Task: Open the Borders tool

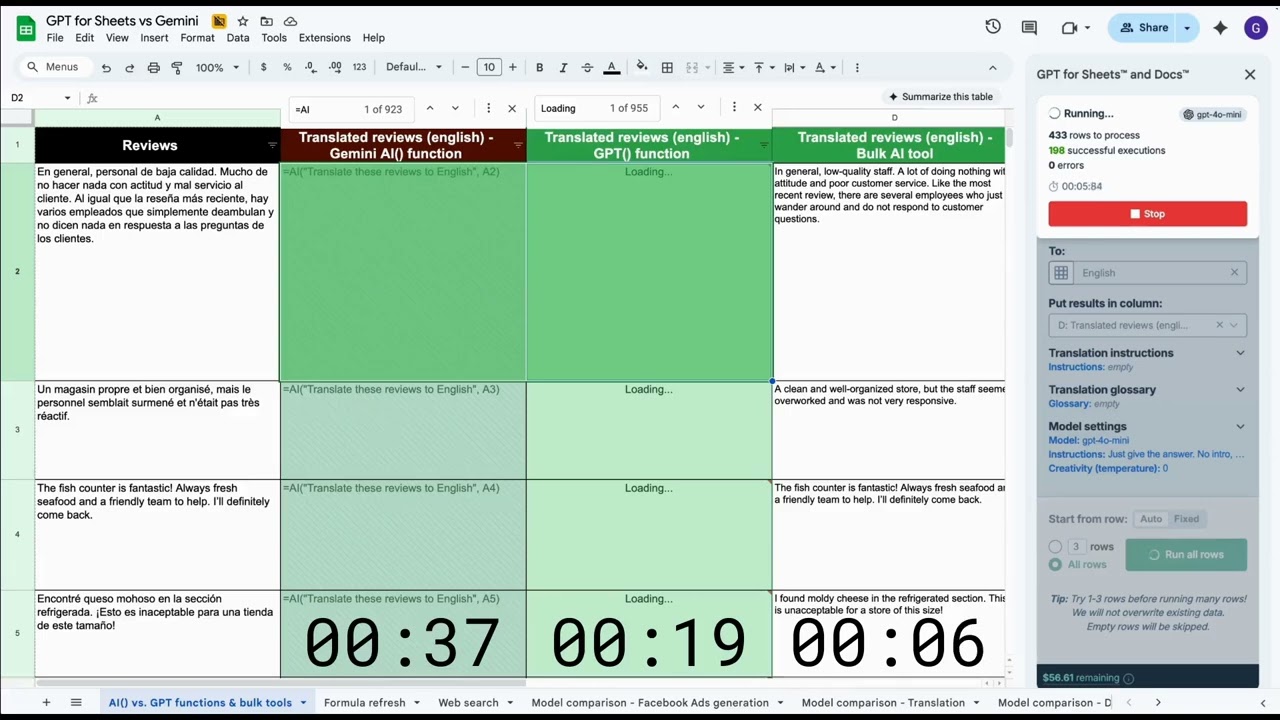Action: (667, 68)
